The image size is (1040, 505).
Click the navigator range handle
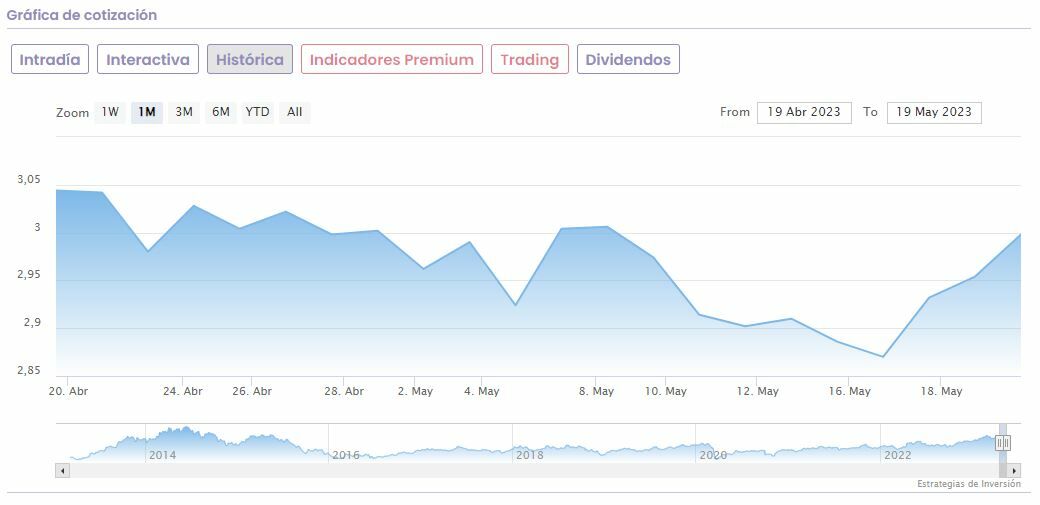tap(1002, 443)
